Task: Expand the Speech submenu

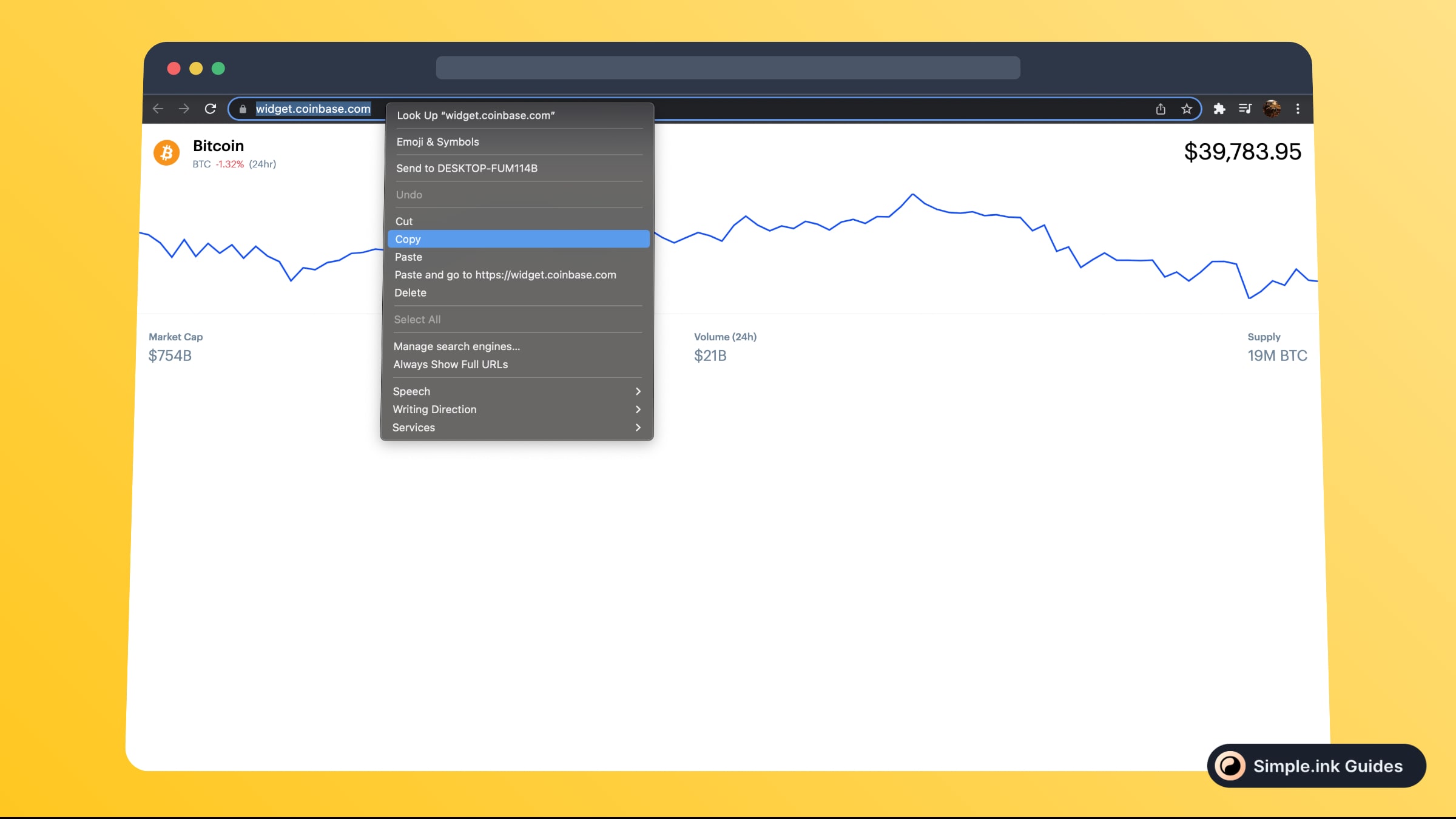Action: pos(517,391)
